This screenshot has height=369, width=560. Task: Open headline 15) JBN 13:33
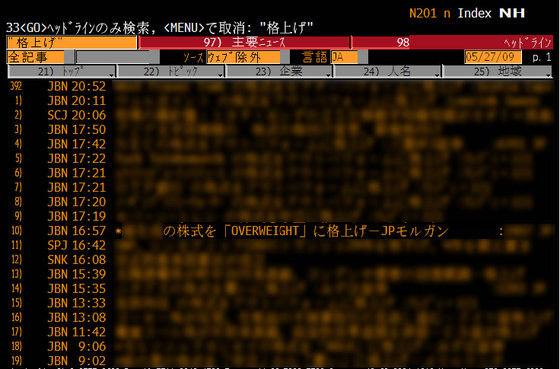point(280,303)
